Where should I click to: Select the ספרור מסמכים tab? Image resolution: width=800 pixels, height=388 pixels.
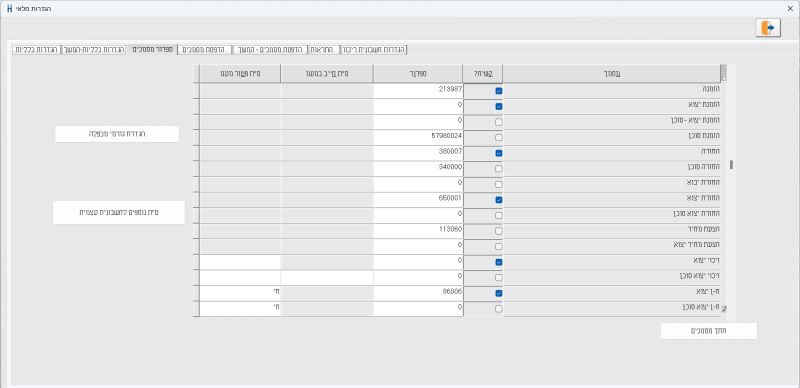pos(153,49)
